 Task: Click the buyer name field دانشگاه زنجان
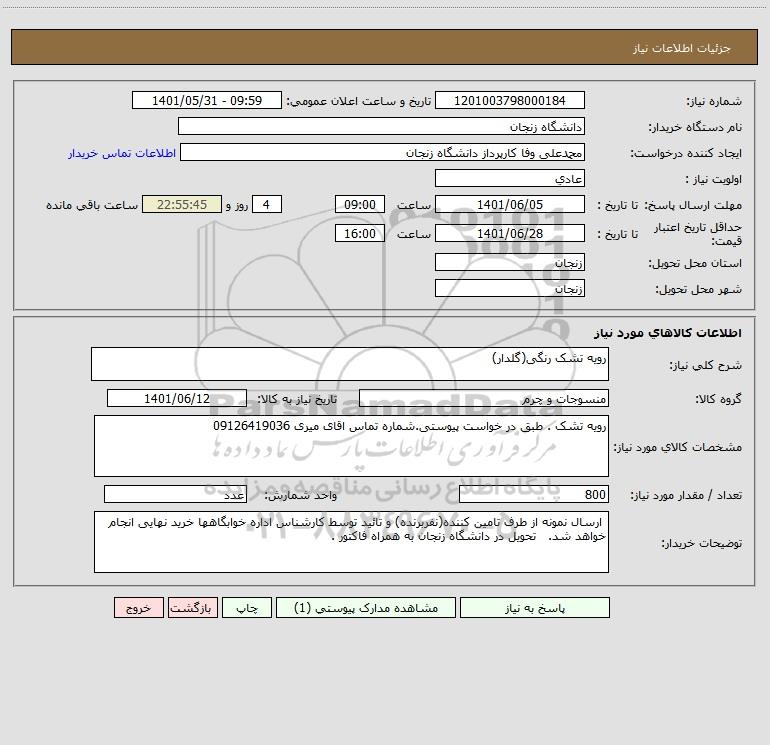click(x=381, y=126)
